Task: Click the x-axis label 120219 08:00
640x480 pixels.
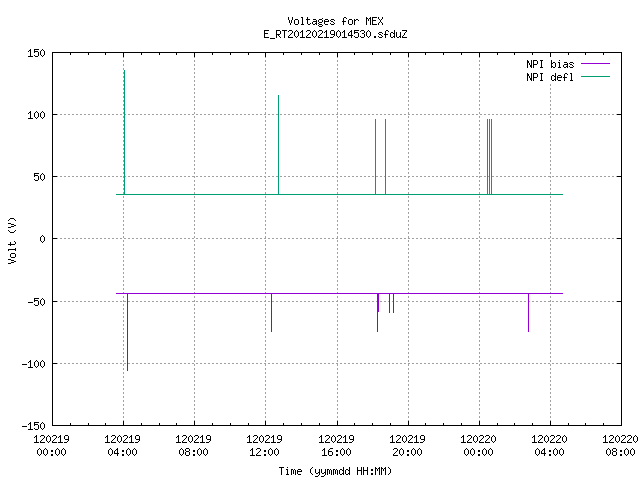Action: [x=193, y=446]
